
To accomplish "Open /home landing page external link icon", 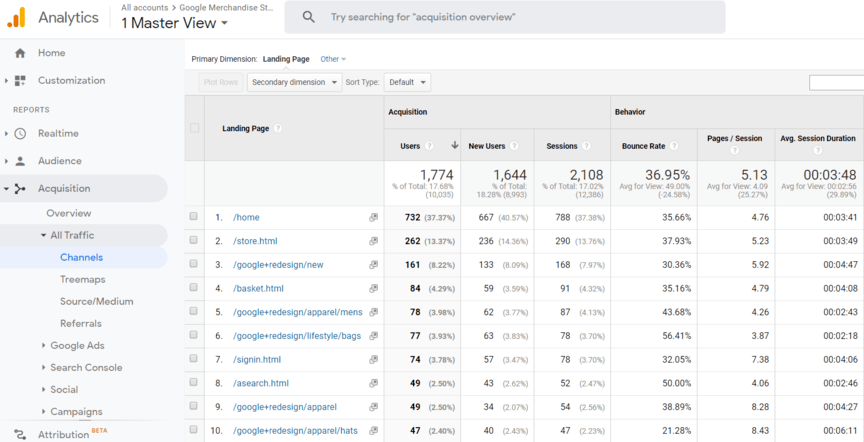I will click(373, 217).
